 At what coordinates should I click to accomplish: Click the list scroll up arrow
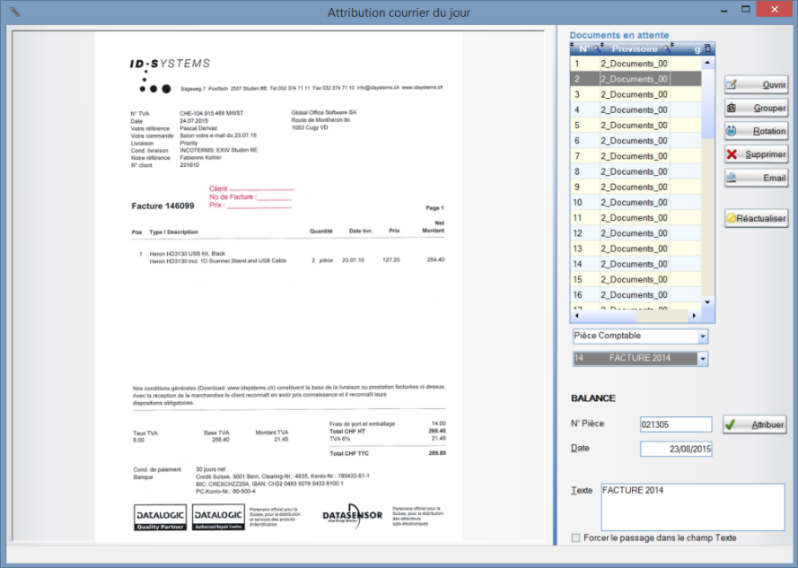(x=707, y=63)
